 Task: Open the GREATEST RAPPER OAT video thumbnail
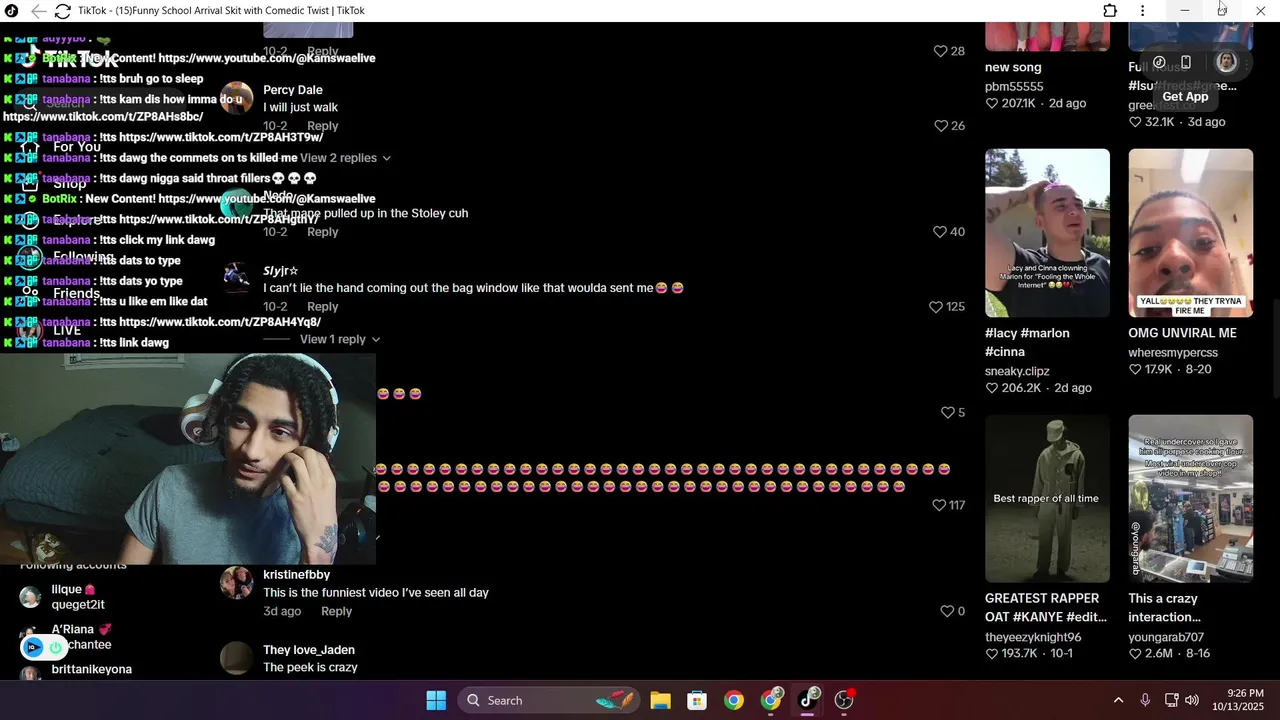coord(1047,498)
